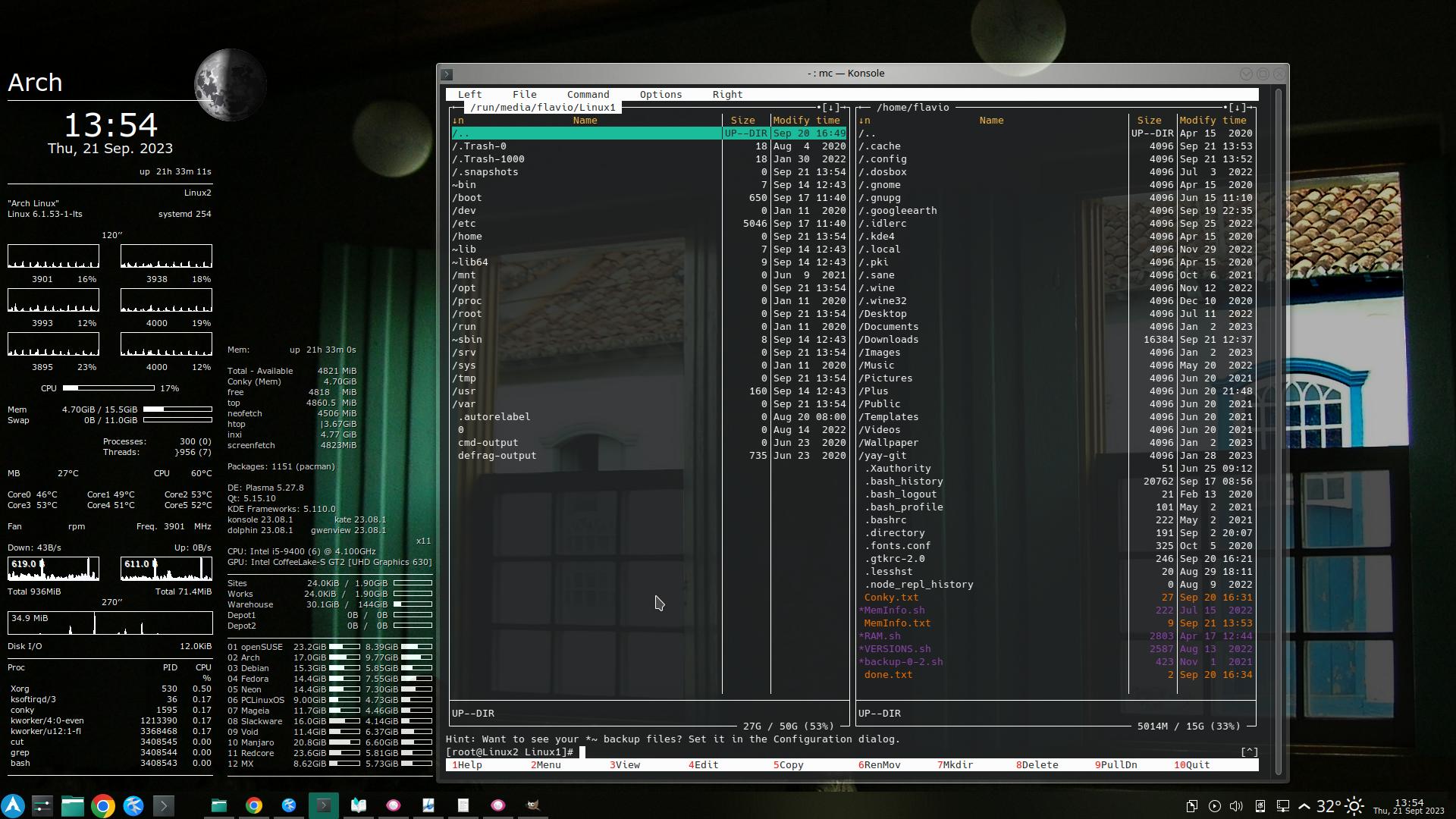Open the volume speaker tray icon
Image resolution: width=1456 pixels, height=819 pixels.
[1237, 806]
